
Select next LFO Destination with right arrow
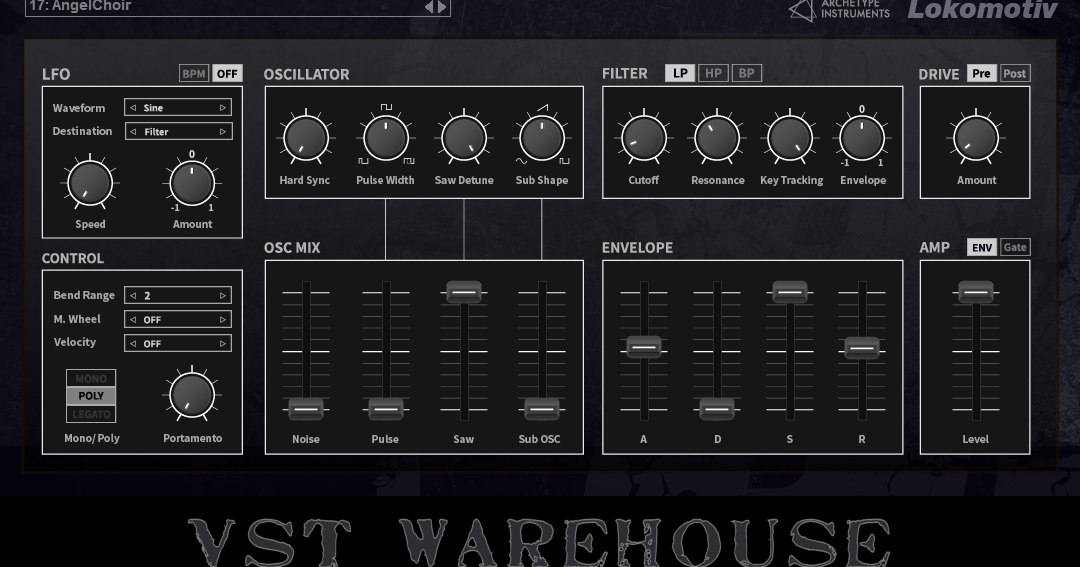tap(222, 132)
